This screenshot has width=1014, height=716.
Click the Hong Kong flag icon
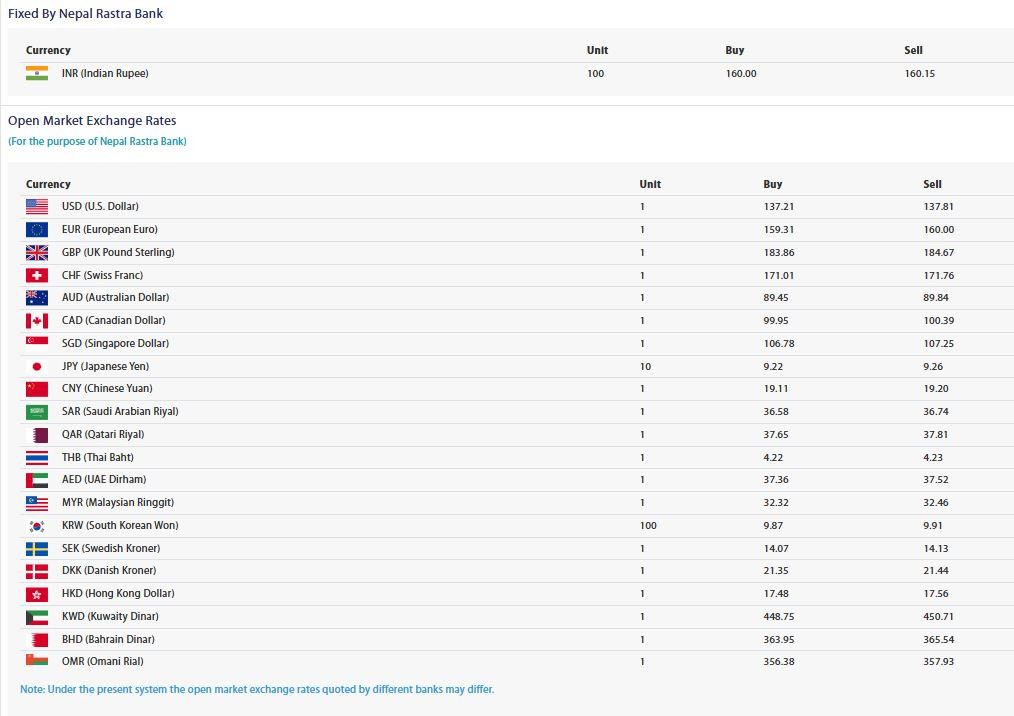(37, 594)
